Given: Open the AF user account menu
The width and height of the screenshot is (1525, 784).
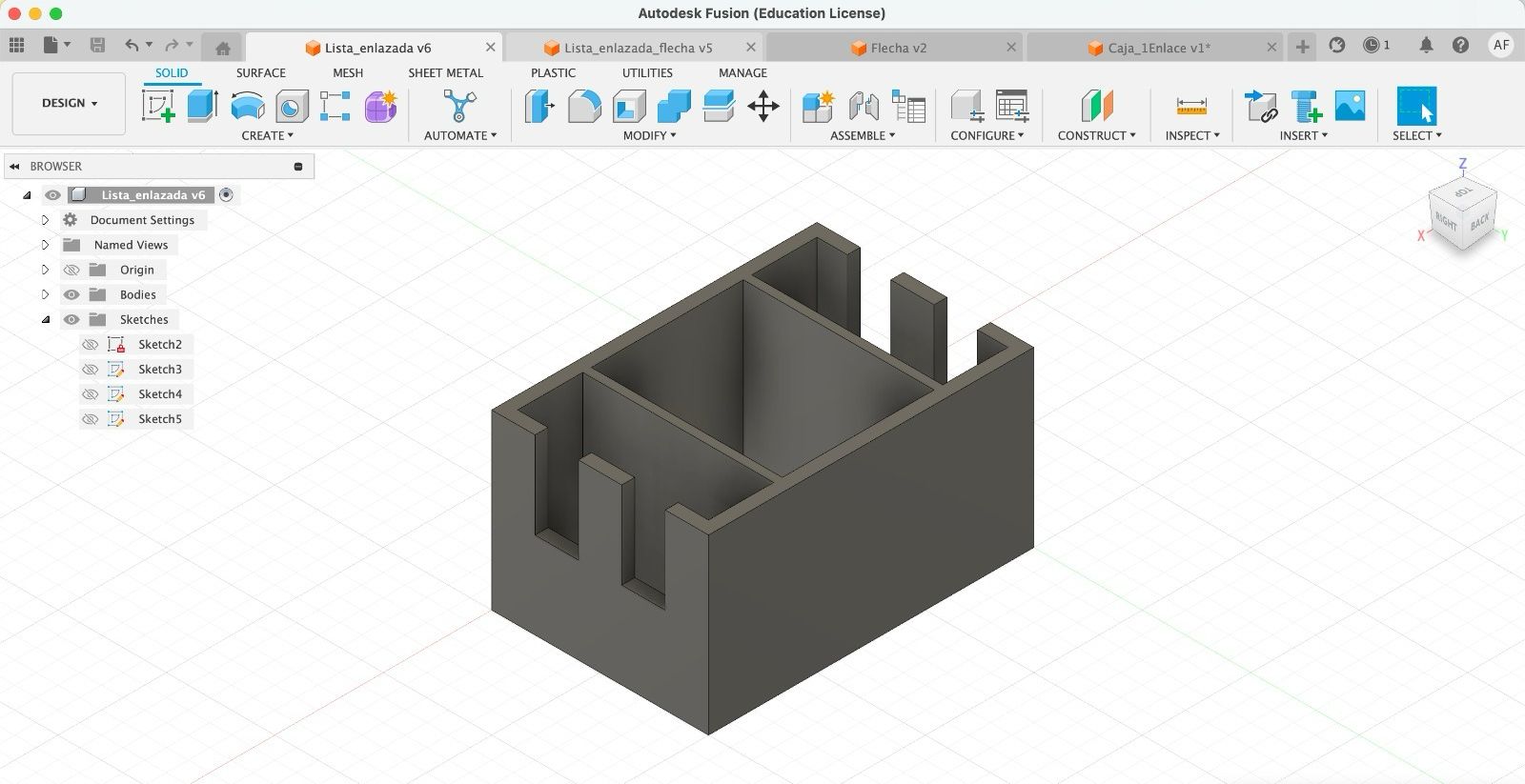Looking at the screenshot, I should pos(1500,45).
